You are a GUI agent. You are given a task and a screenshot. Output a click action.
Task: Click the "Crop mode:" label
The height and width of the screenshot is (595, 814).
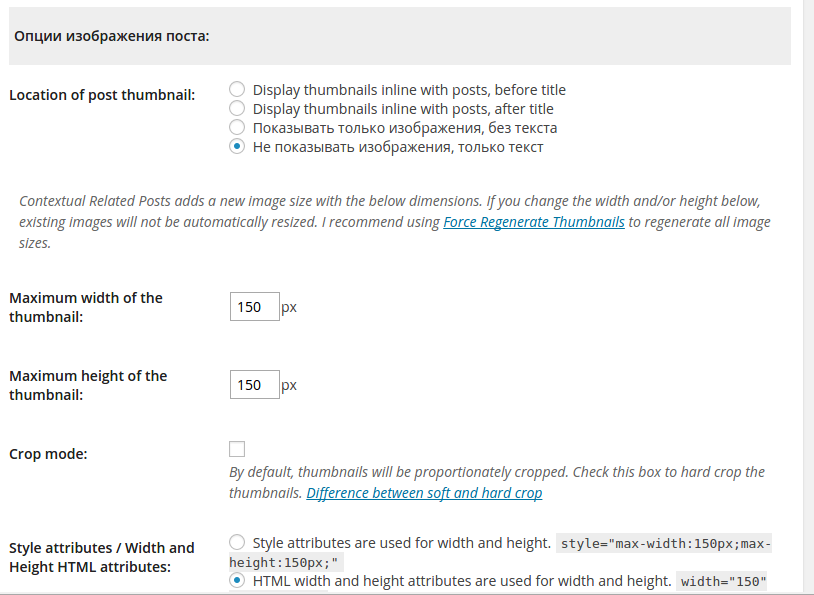click(x=48, y=454)
